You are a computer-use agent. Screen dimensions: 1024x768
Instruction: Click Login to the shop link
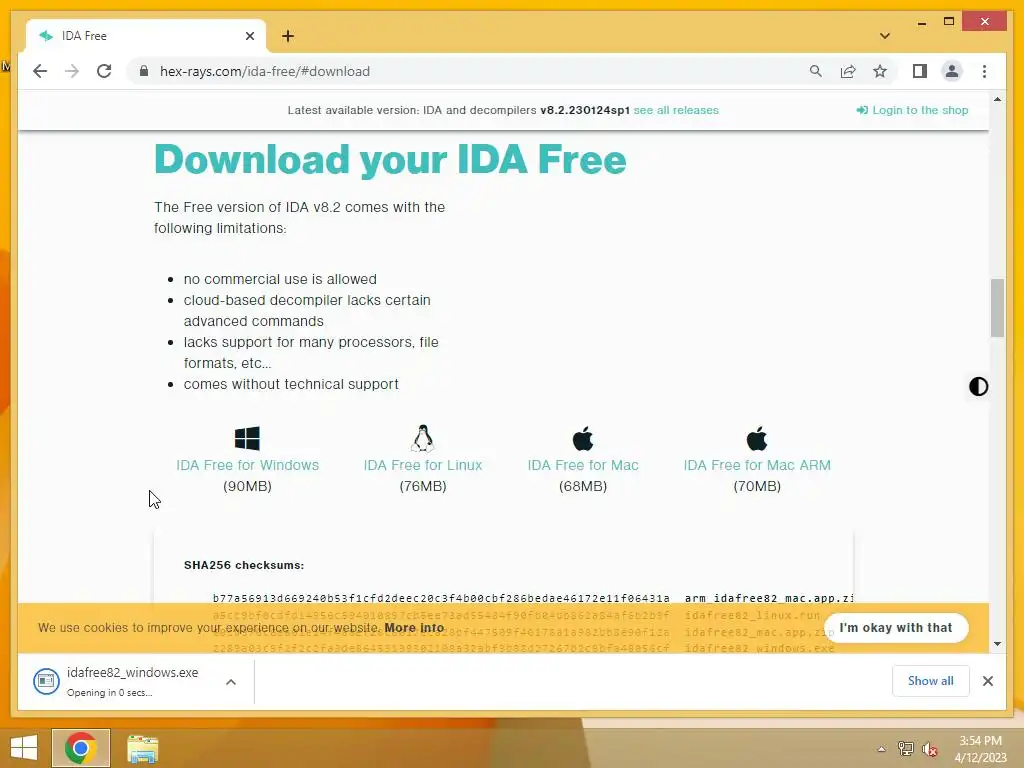(x=912, y=110)
